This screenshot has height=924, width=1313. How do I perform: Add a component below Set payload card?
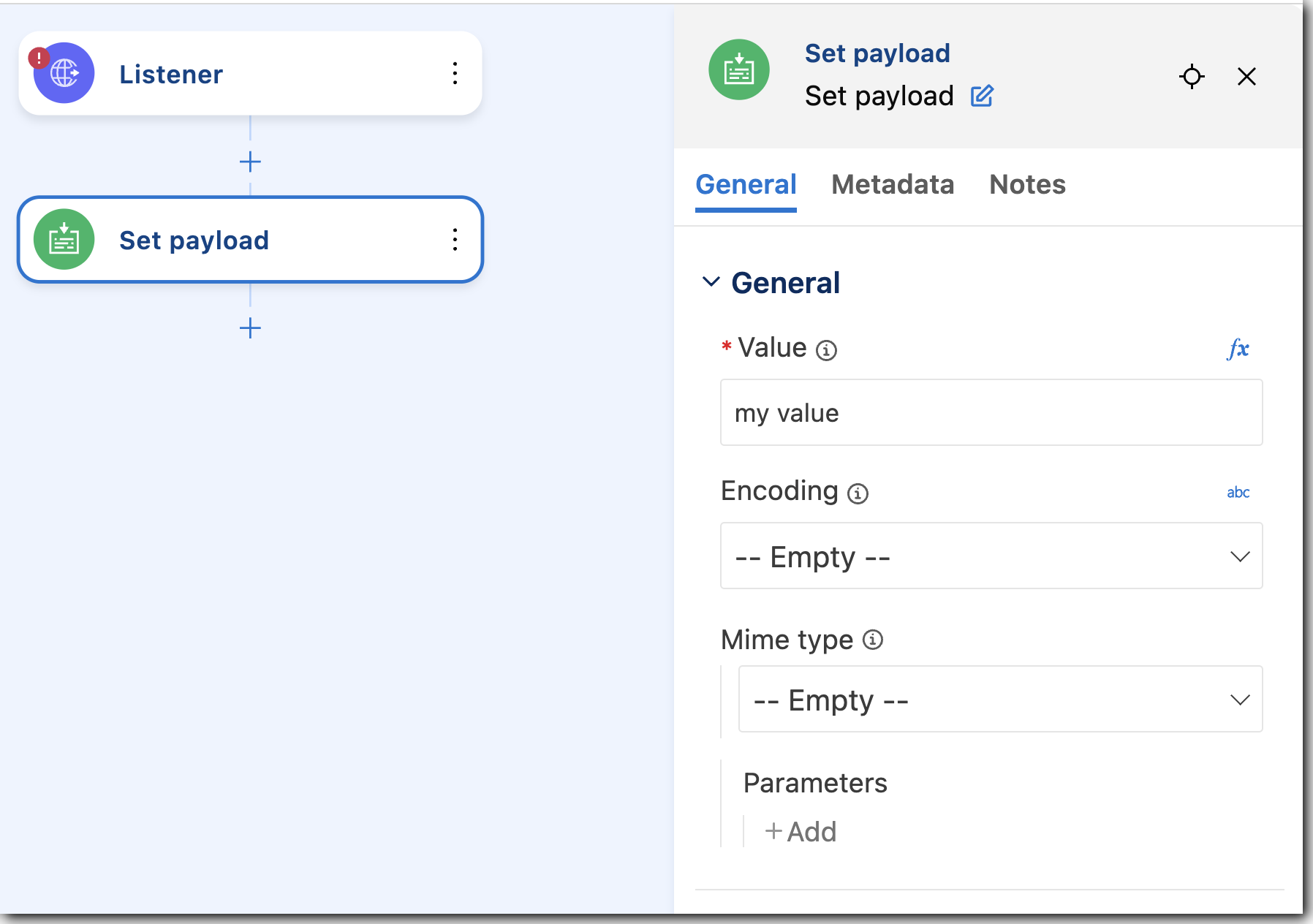tap(250, 327)
